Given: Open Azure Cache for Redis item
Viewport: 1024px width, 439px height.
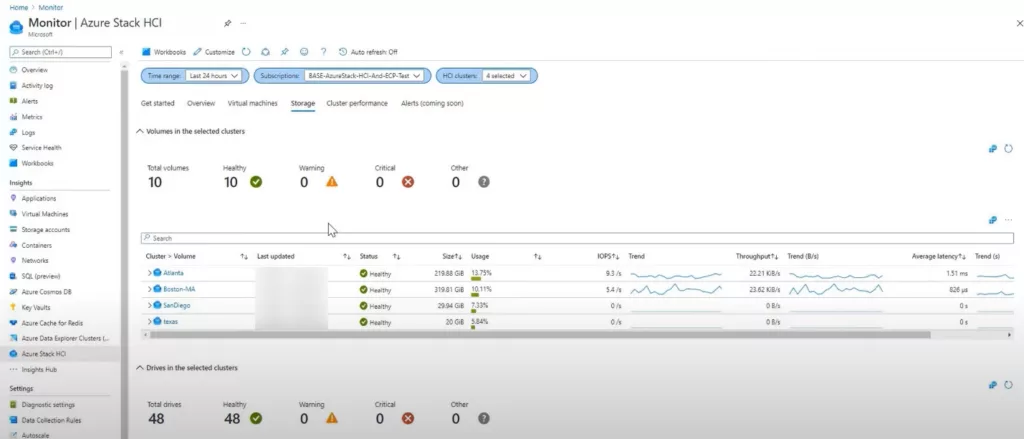Looking at the screenshot, I should click(52, 323).
